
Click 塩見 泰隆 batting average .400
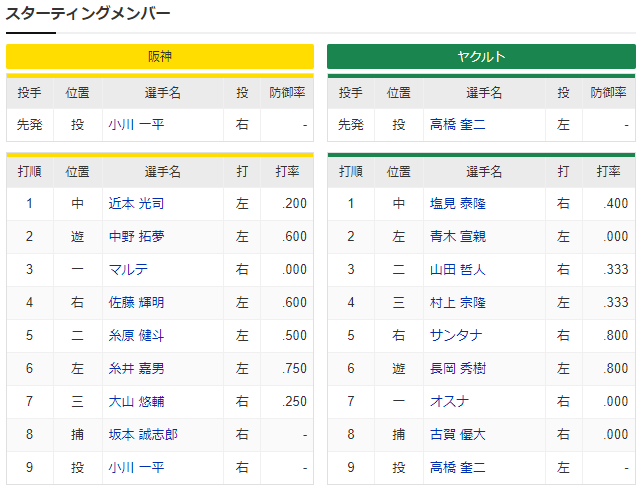(616, 203)
